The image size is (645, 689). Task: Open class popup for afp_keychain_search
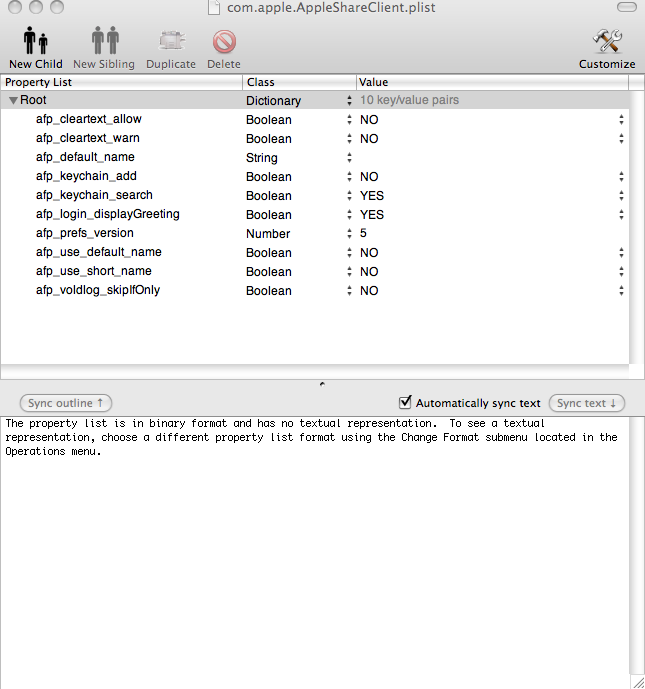click(349, 196)
